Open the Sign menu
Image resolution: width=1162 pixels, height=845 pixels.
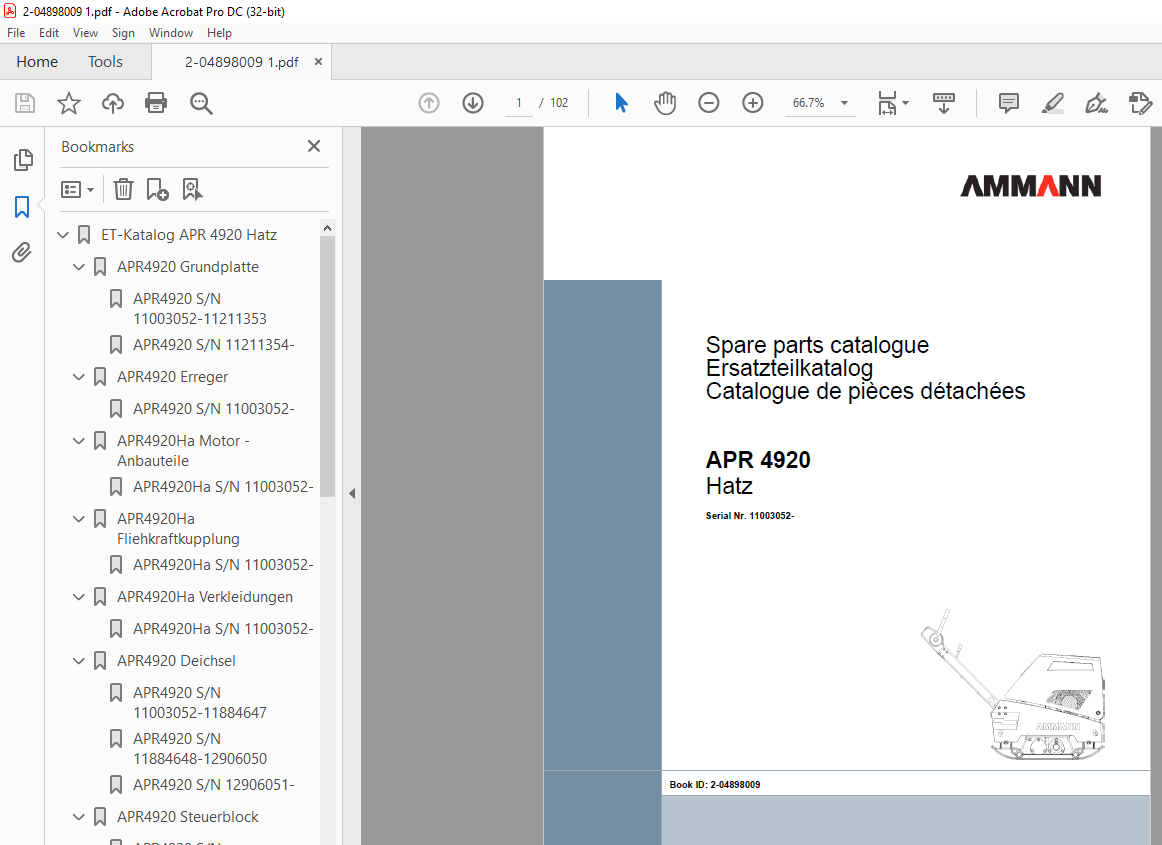[123, 33]
